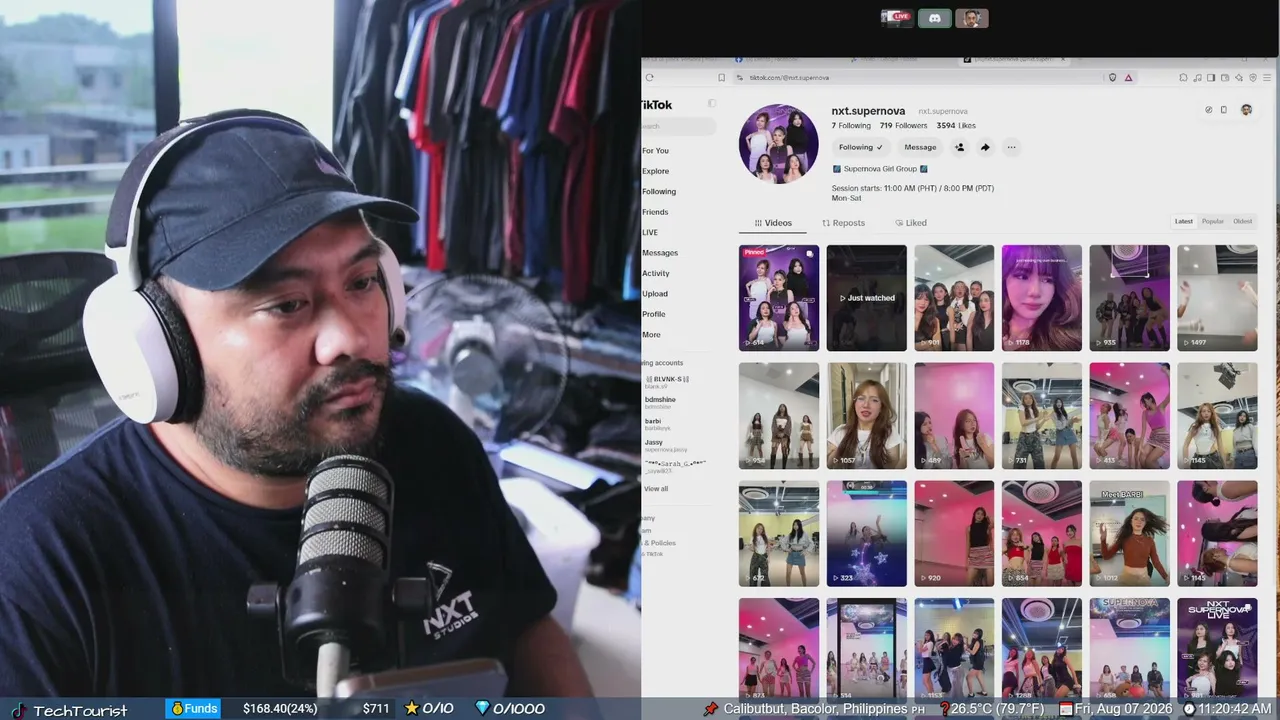Switch to the Reposts tab
The width and height of the screenshot is (1280, 720).
point(843,223)
